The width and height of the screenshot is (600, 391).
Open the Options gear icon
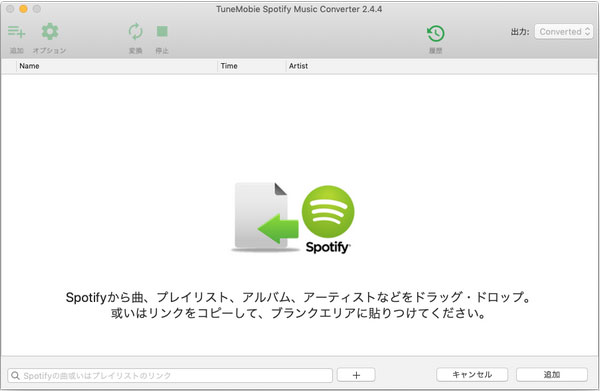point(50,31)
